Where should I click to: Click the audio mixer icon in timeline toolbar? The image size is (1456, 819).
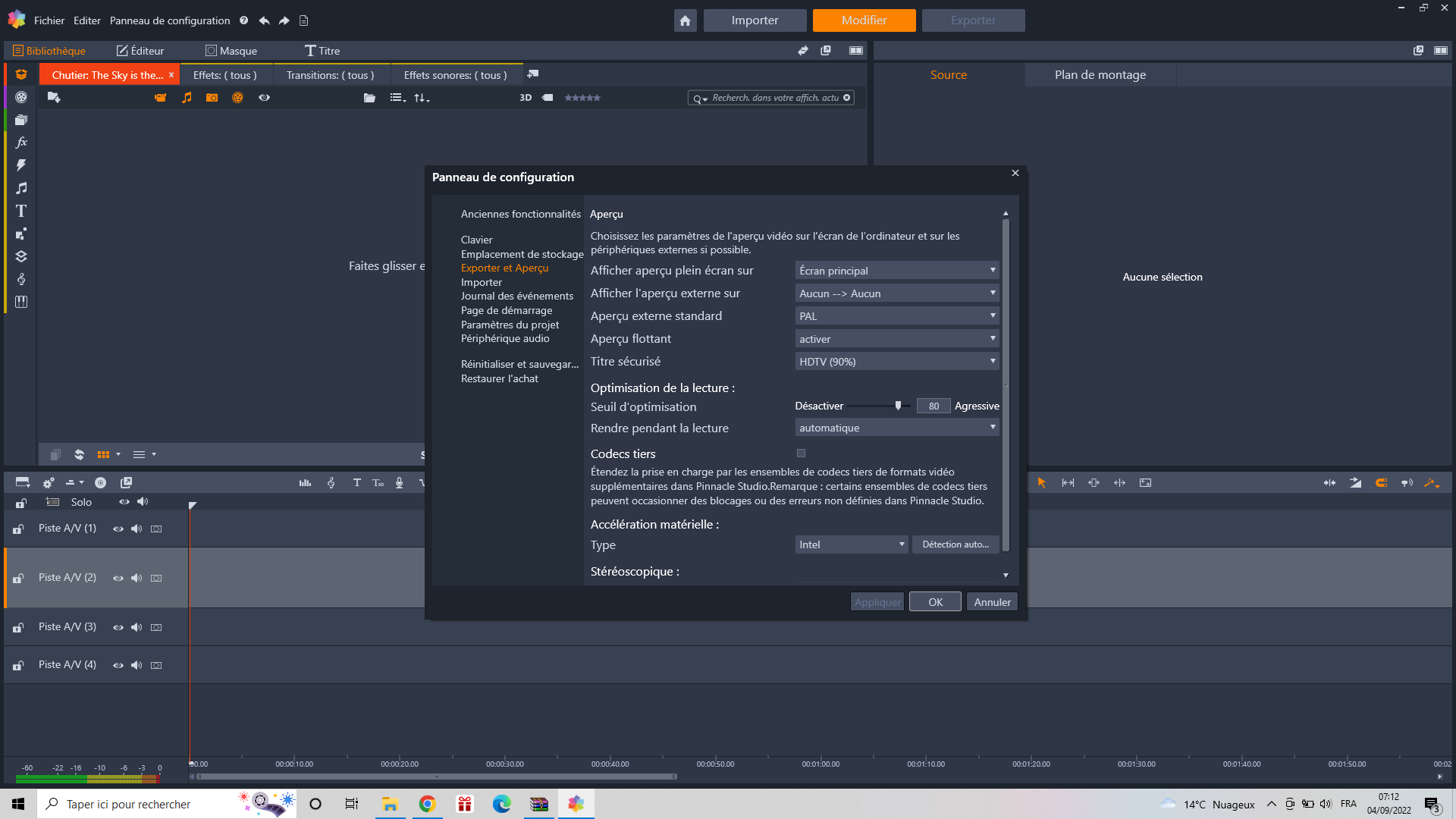(x=305, y=483)
